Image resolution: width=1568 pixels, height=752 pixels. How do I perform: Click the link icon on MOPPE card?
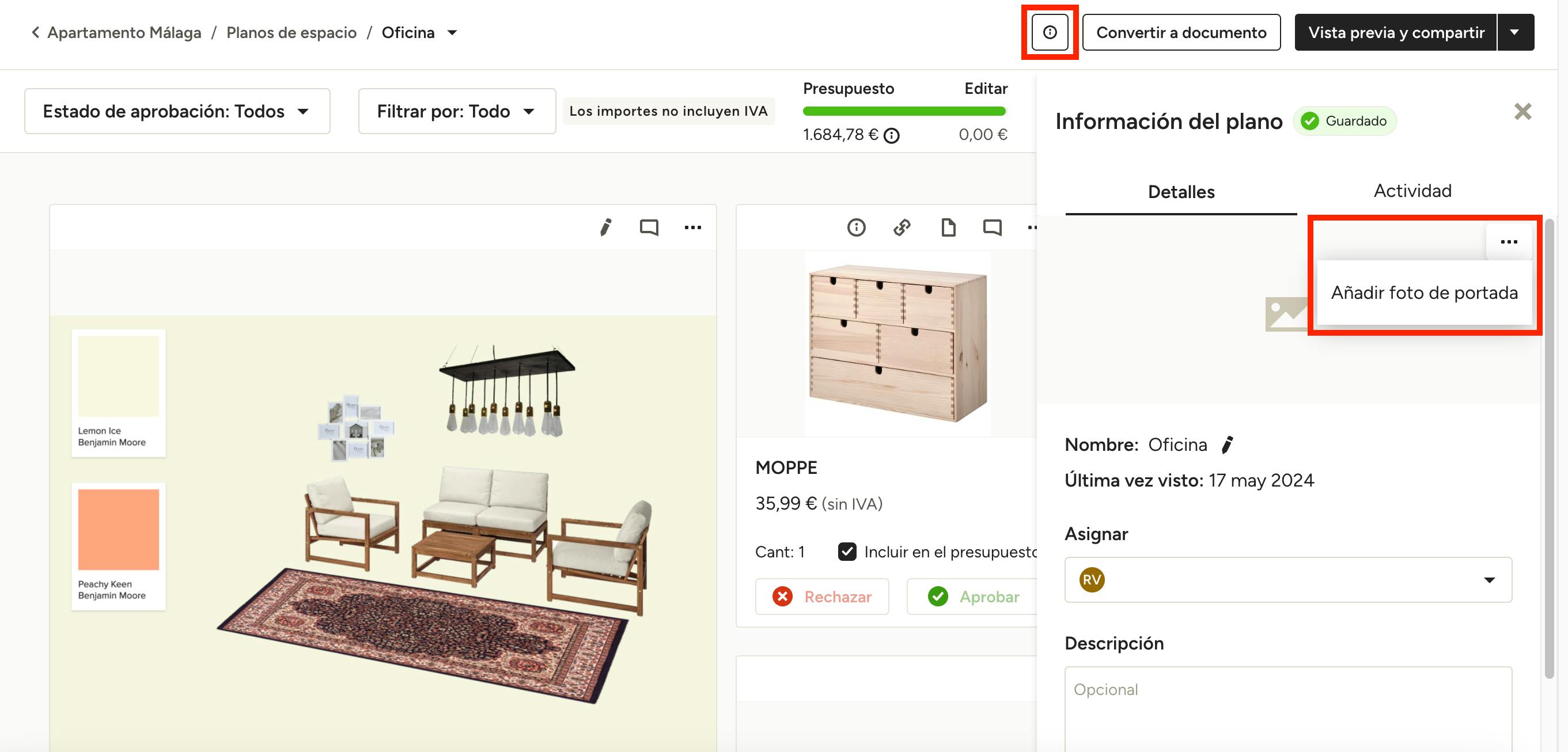coord(902,227)
